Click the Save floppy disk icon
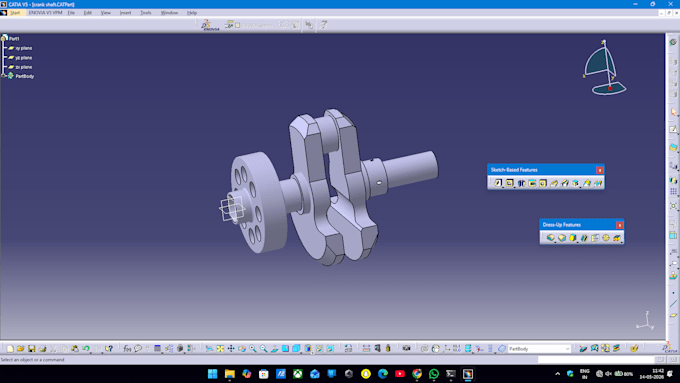680x383 pixels. pos(31,349)
